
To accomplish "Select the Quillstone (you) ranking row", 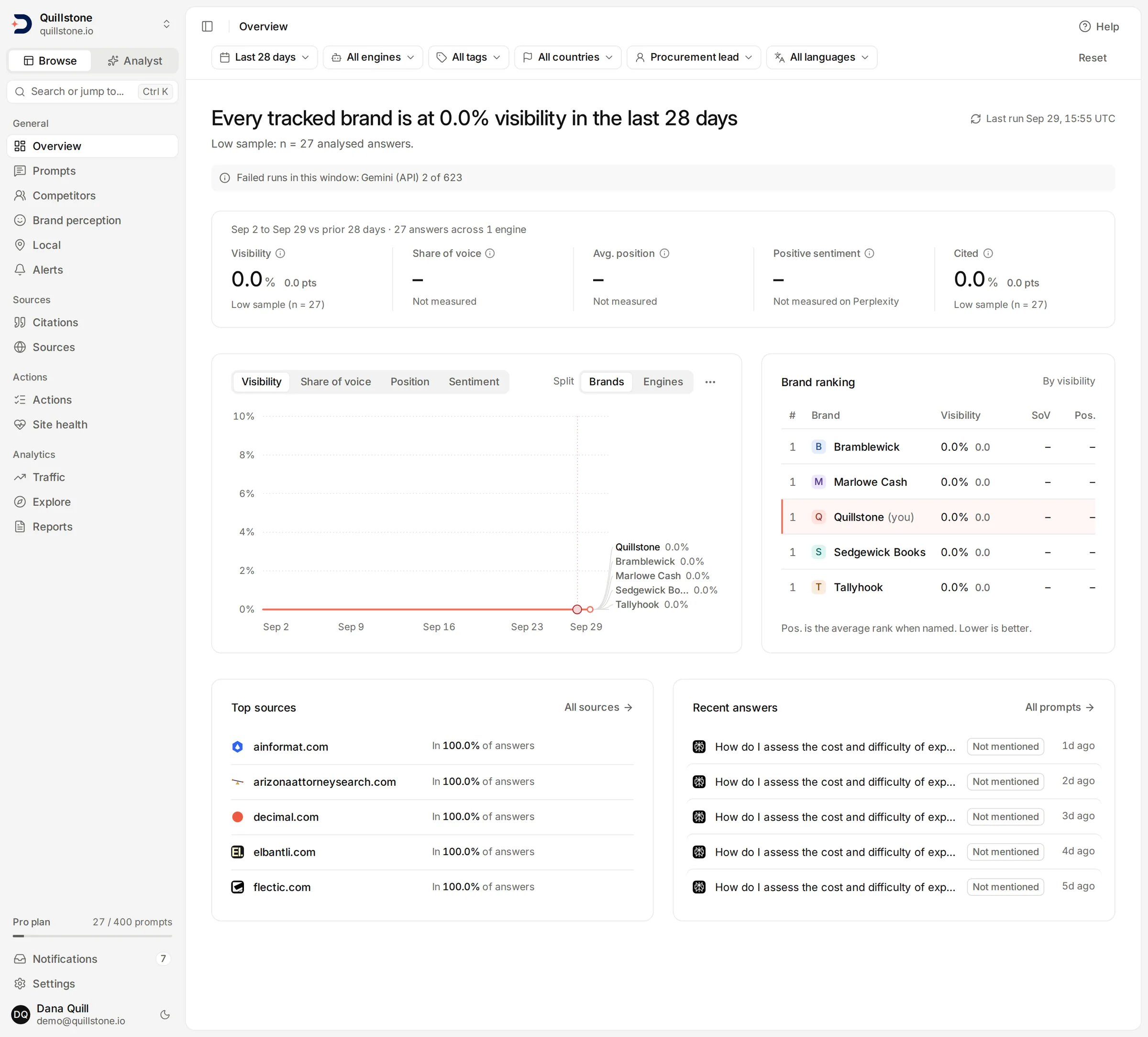I will tap(938, 517).
